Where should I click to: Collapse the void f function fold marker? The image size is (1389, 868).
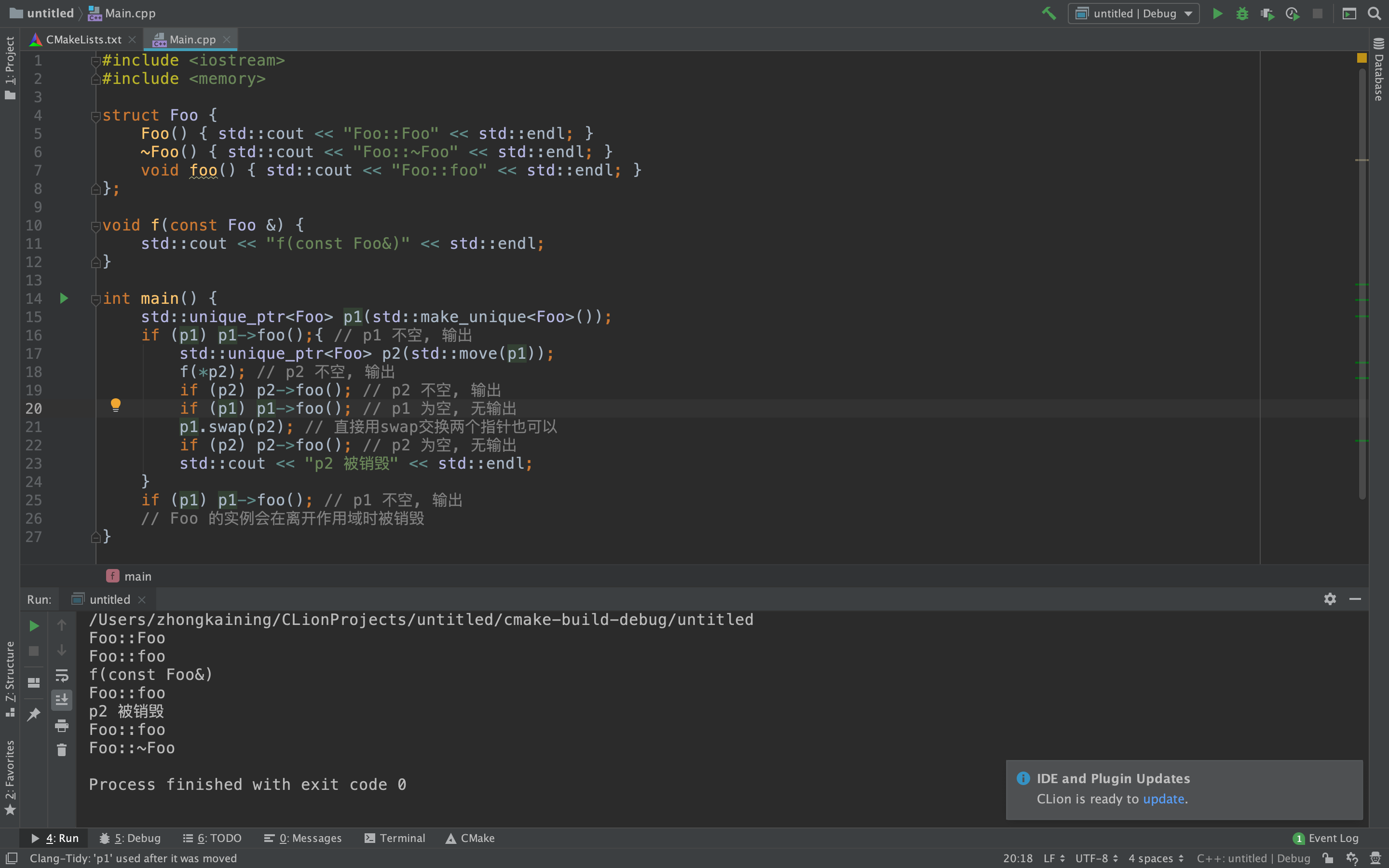[x=96, y=226]
